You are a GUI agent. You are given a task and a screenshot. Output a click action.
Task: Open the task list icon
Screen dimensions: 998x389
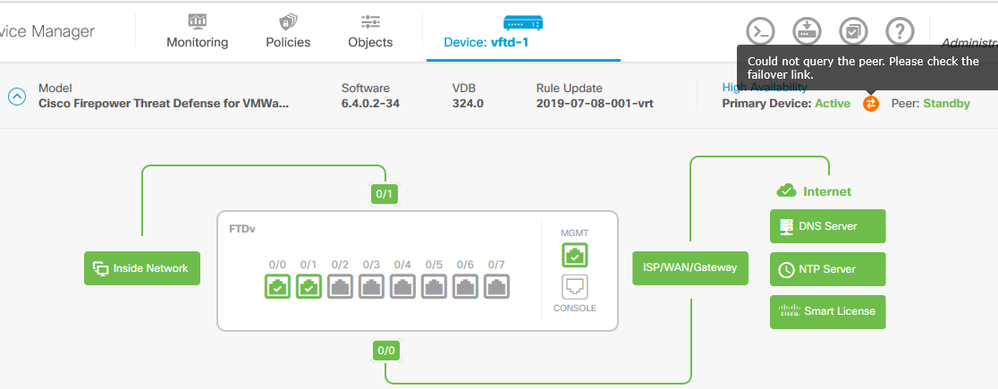[853, 30]
